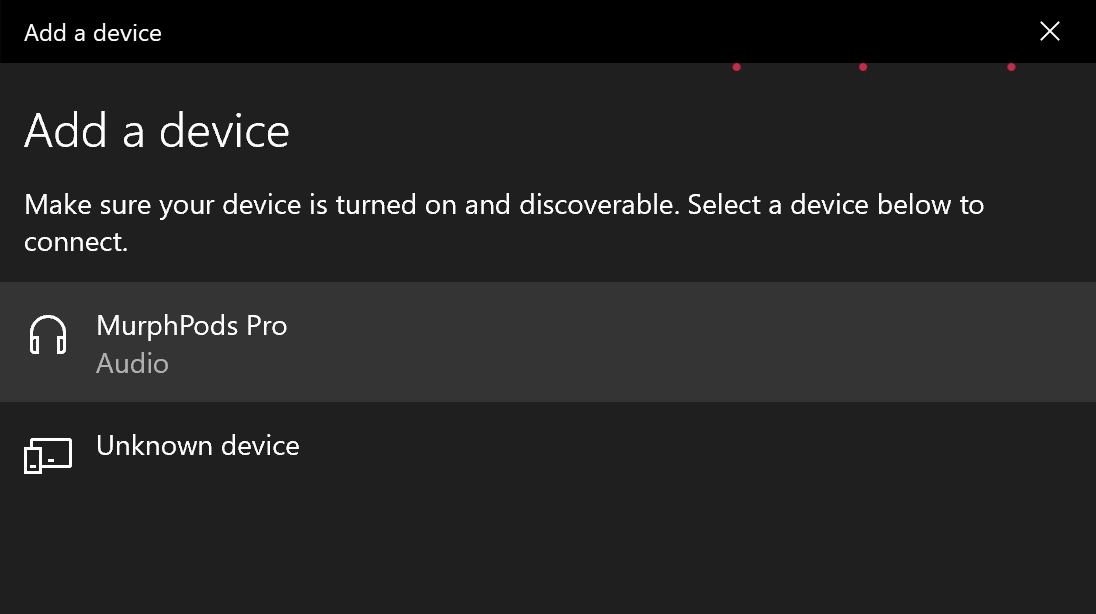The image size is (1096, 614).
Task: Click the "MurphPods Pro" device name text
Action: coord(191,326)
